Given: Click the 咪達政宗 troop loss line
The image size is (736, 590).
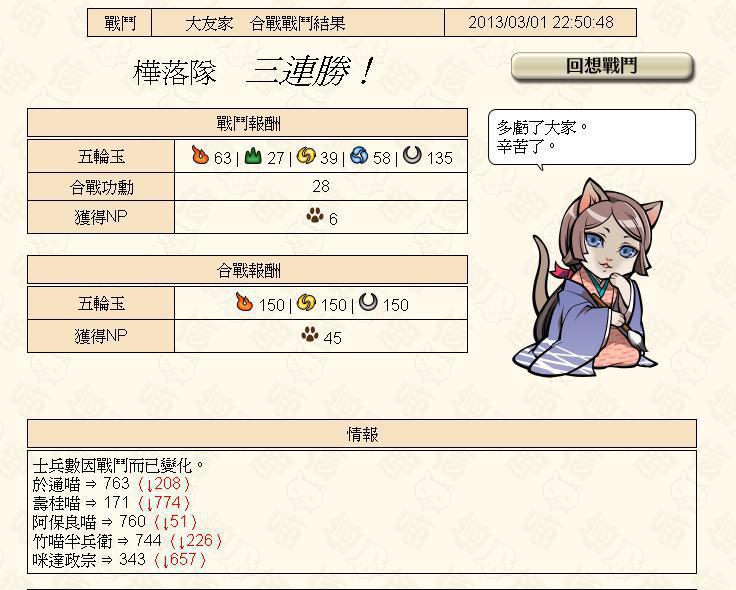Looking at the screenshot, I should [x=119, y=559].
